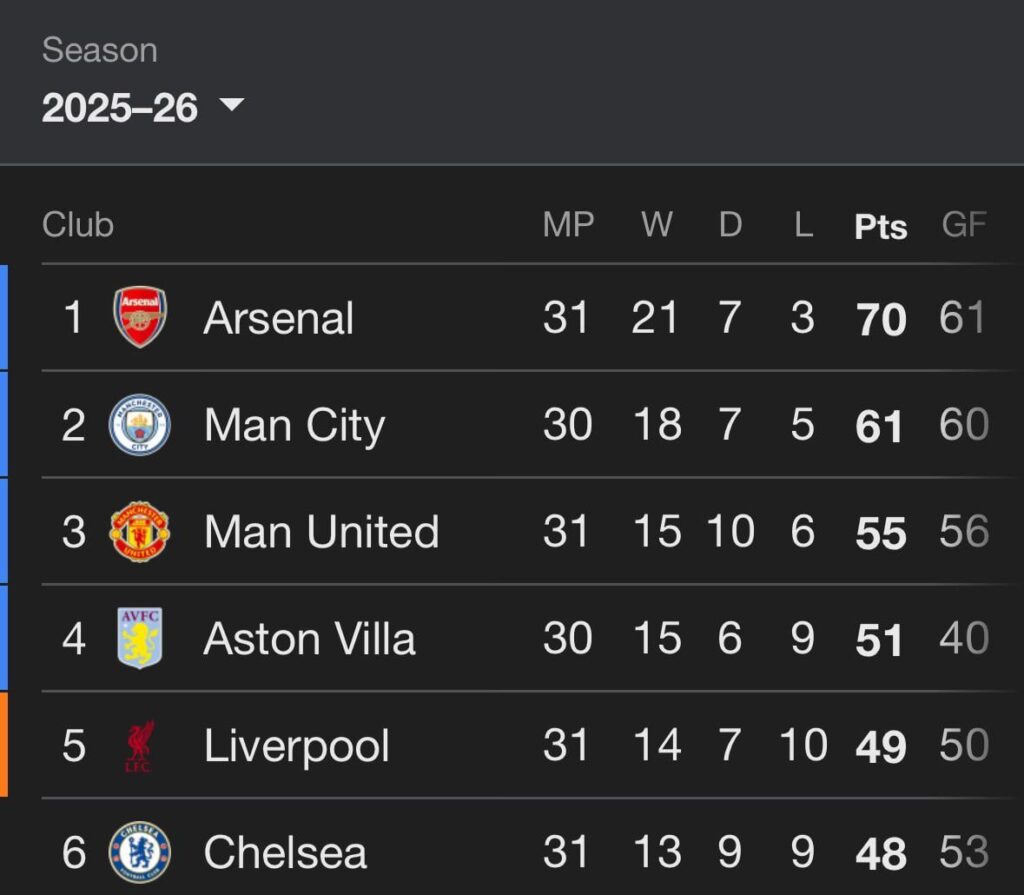This screenshot has height=895, width=1024.
Task: Click the orange qualification bar beside Liverpool
Action: (6, 745)
